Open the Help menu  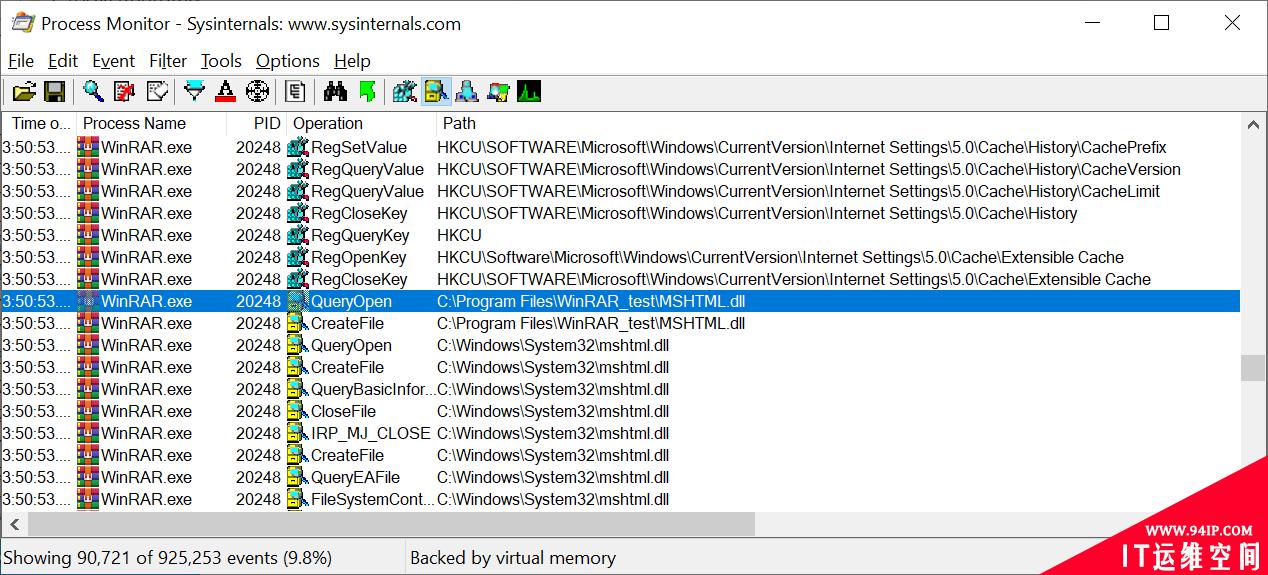coord(352,61)
